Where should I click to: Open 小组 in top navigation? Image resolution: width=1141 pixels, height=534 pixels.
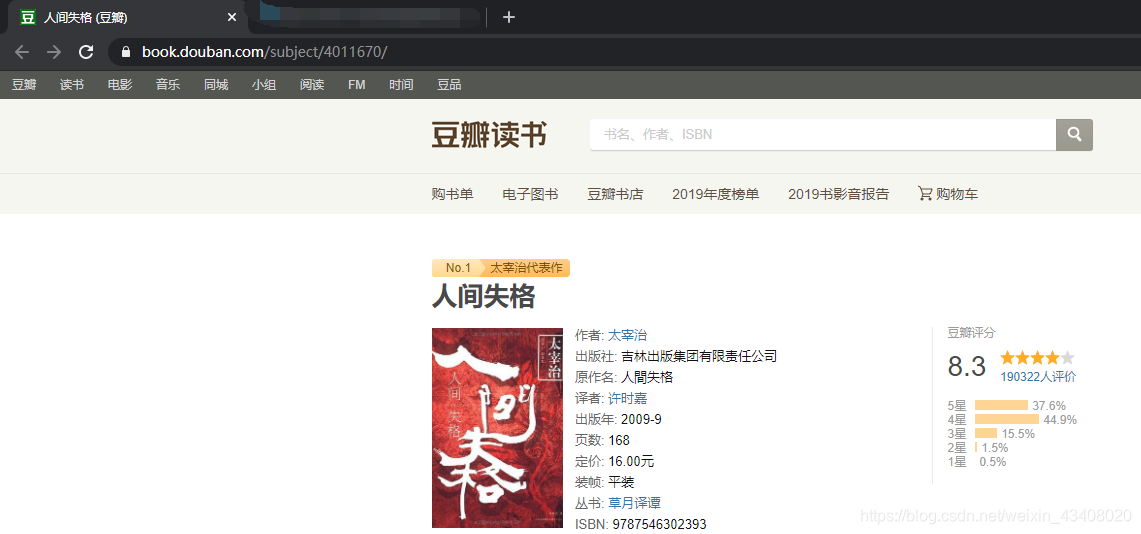pos(264,84)
